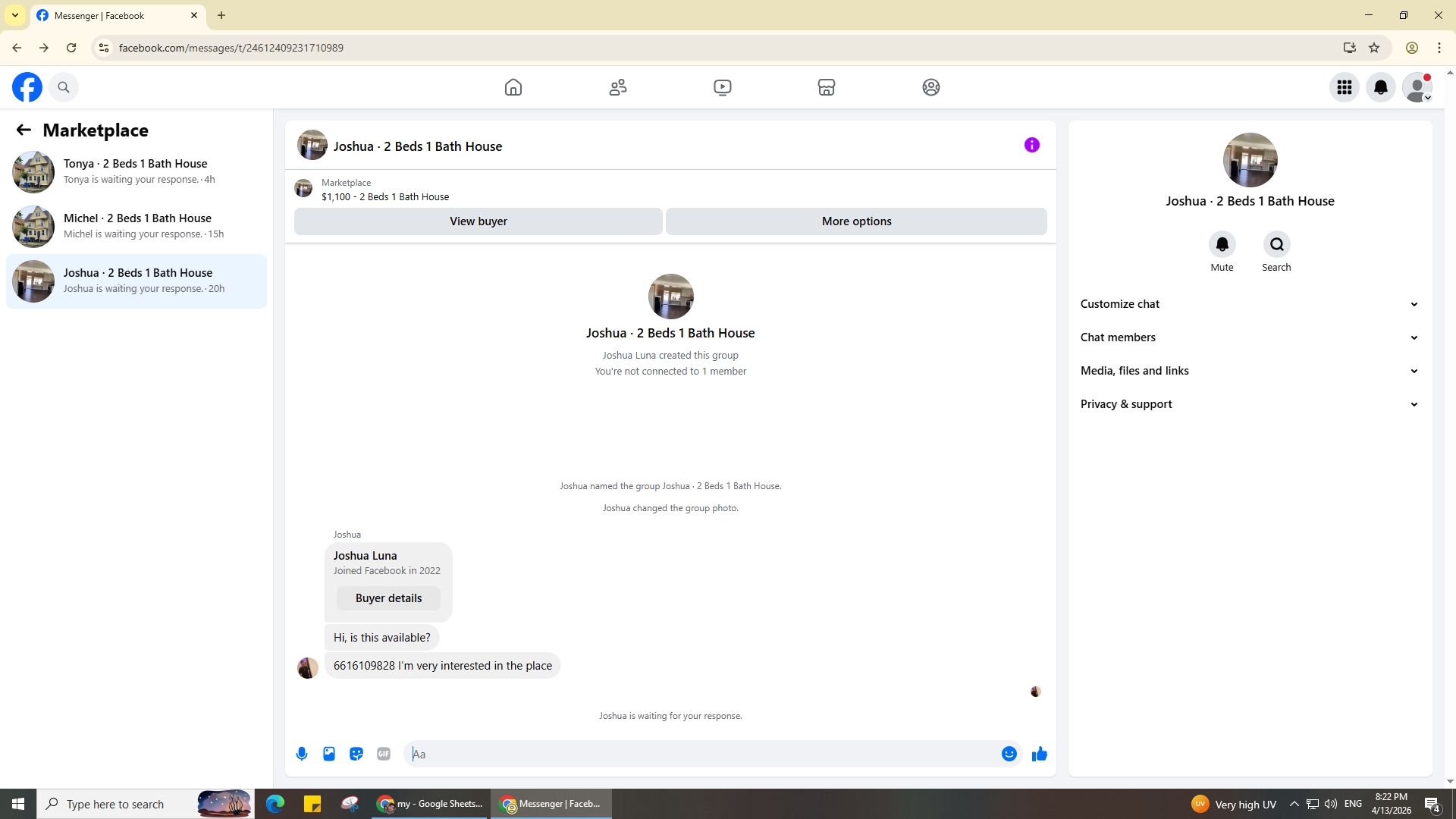The height and width of the screenshot is (819, 1456).
Task: Open a new browser tab
Action: (x=221, y=15)
